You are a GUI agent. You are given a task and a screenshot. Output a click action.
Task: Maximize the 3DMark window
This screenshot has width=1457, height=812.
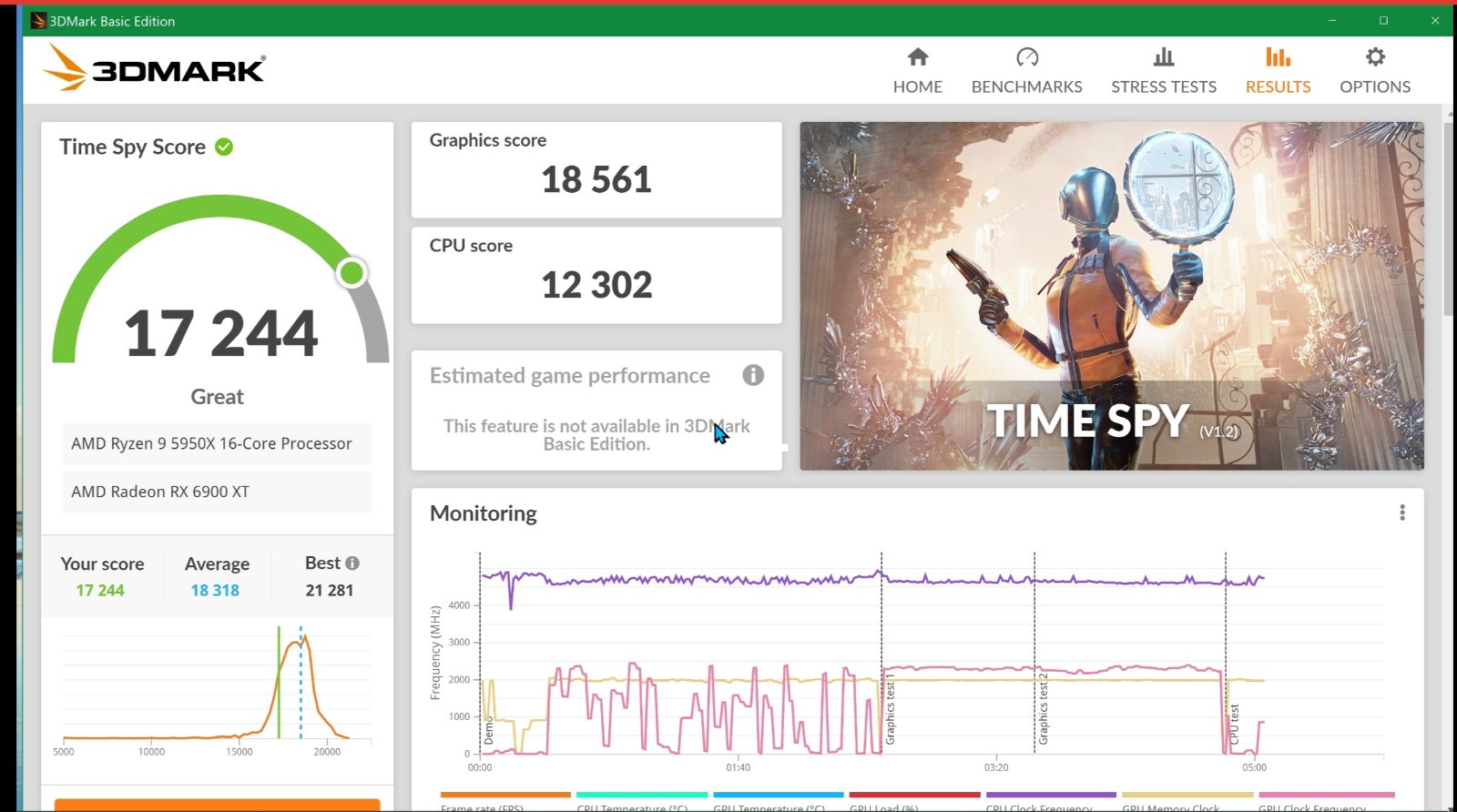(x=1383, y=20)
